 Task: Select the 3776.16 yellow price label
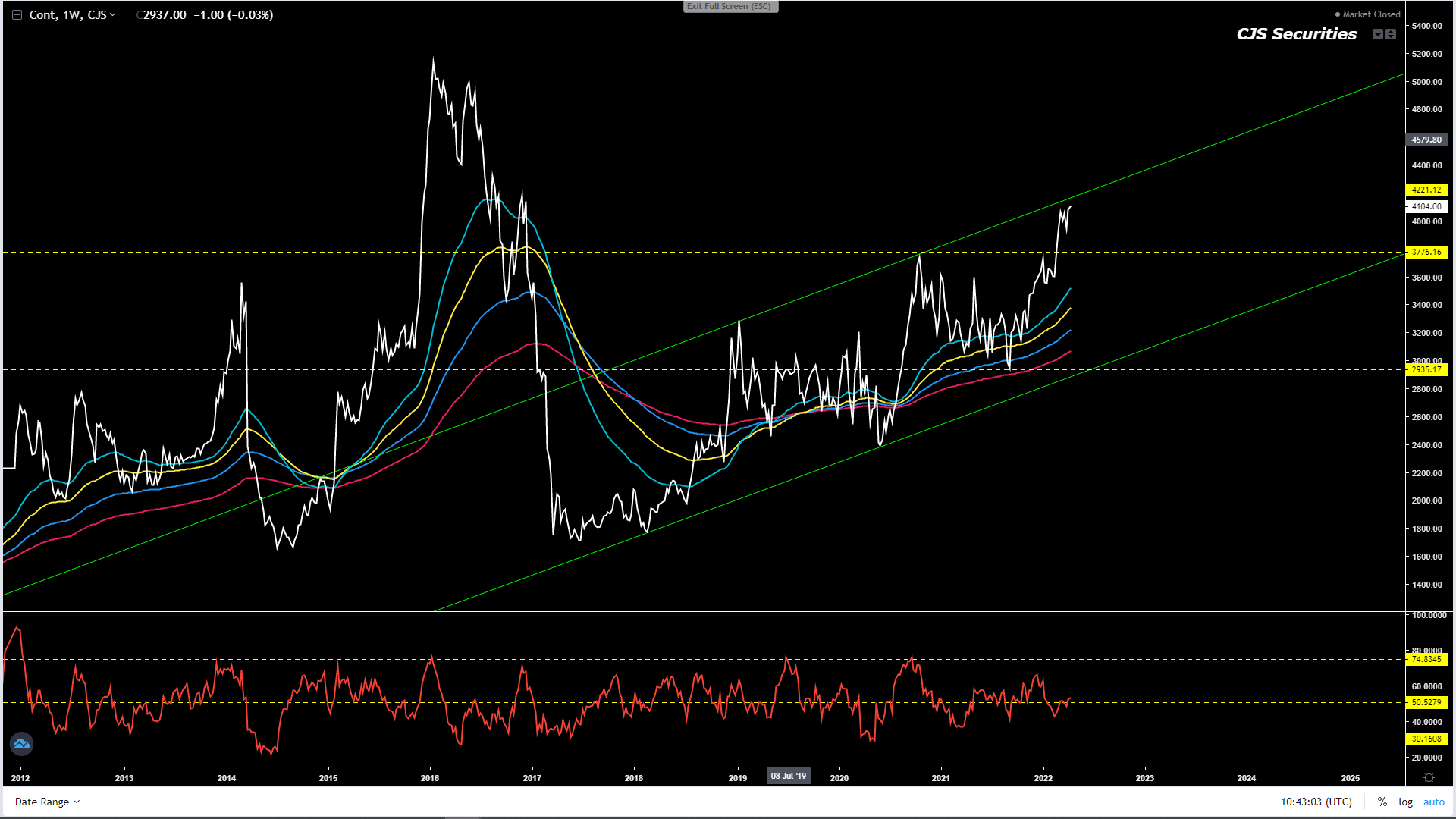click(1426, 252)
